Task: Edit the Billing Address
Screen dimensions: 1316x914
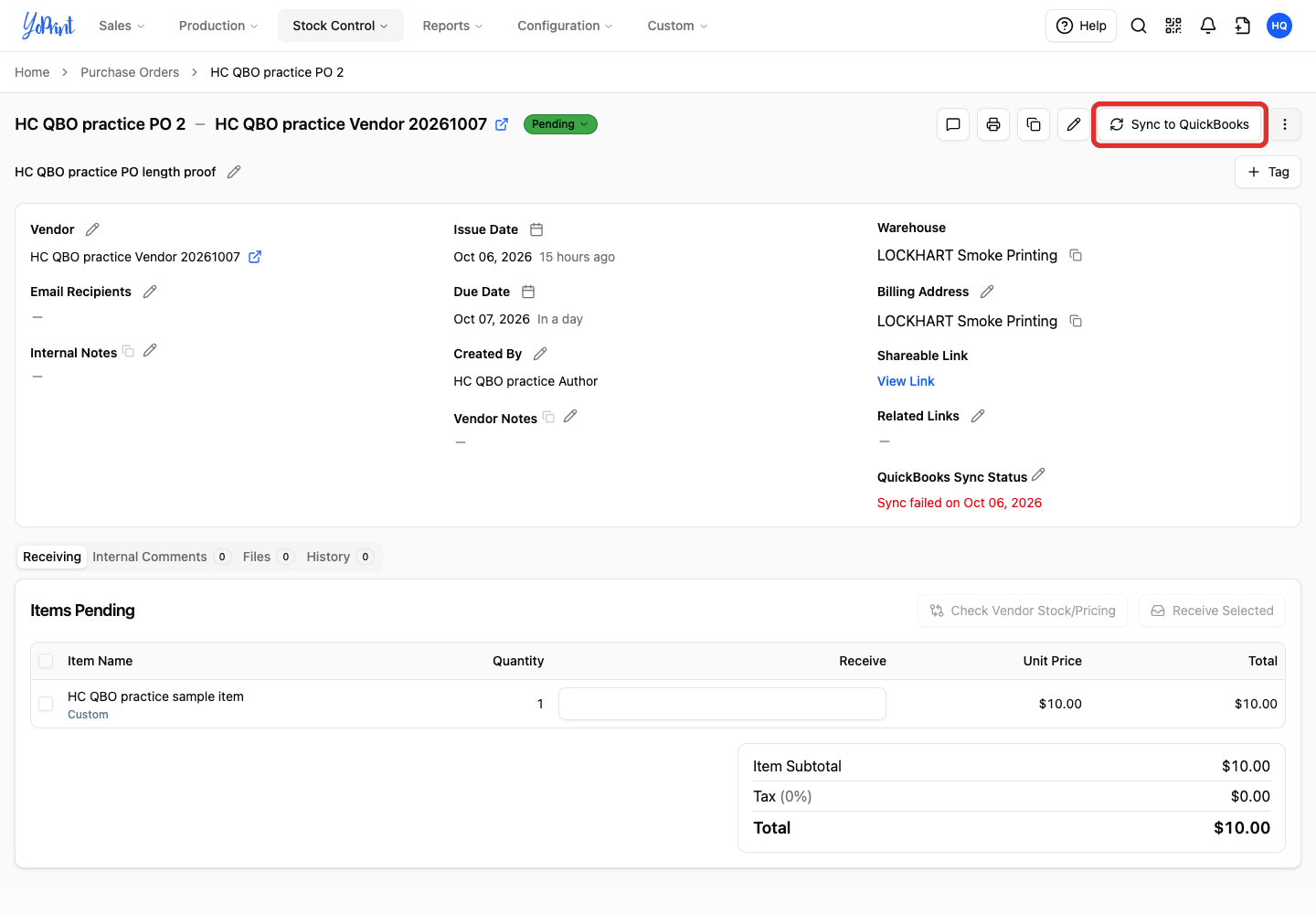Action: tap(987, 292)
